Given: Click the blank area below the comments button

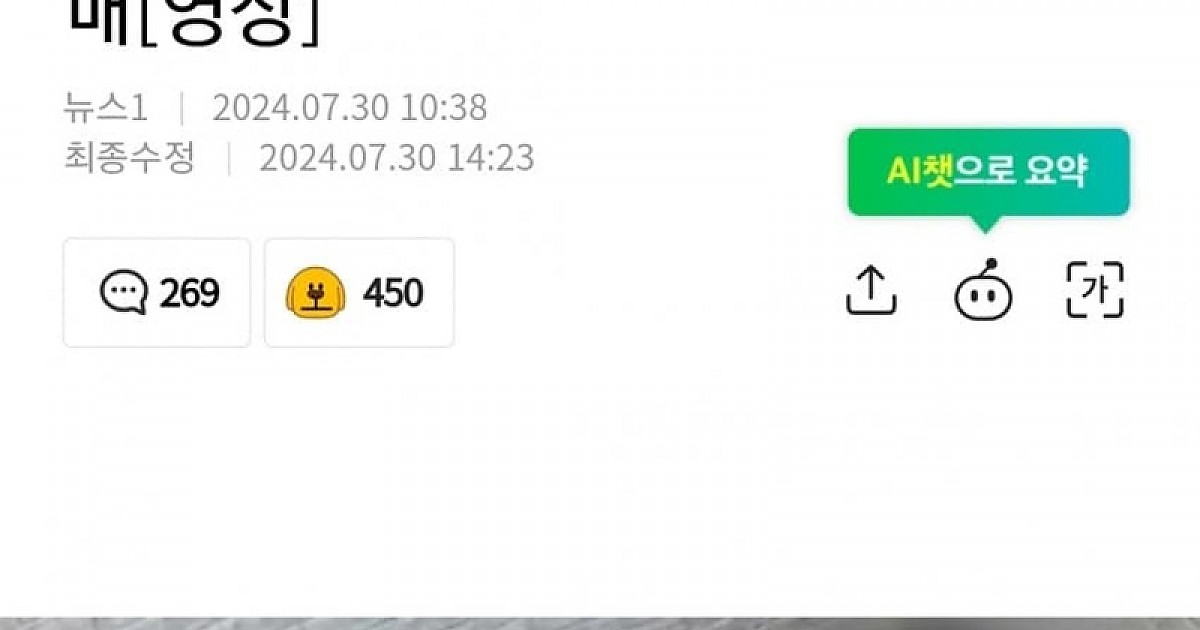Looking at the screenshot, I should [x=157, y=450].
